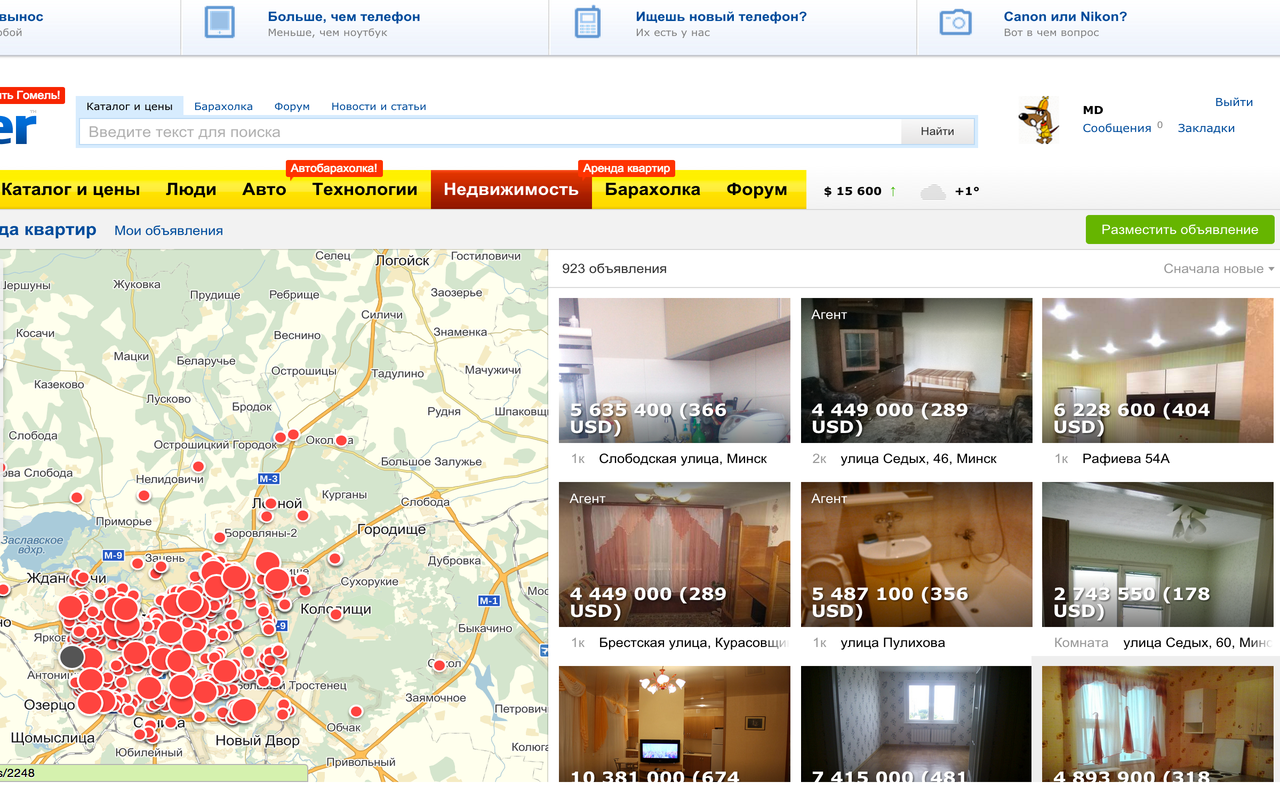Switch to the "Каталог и цены" search tab

pos(129,106)
